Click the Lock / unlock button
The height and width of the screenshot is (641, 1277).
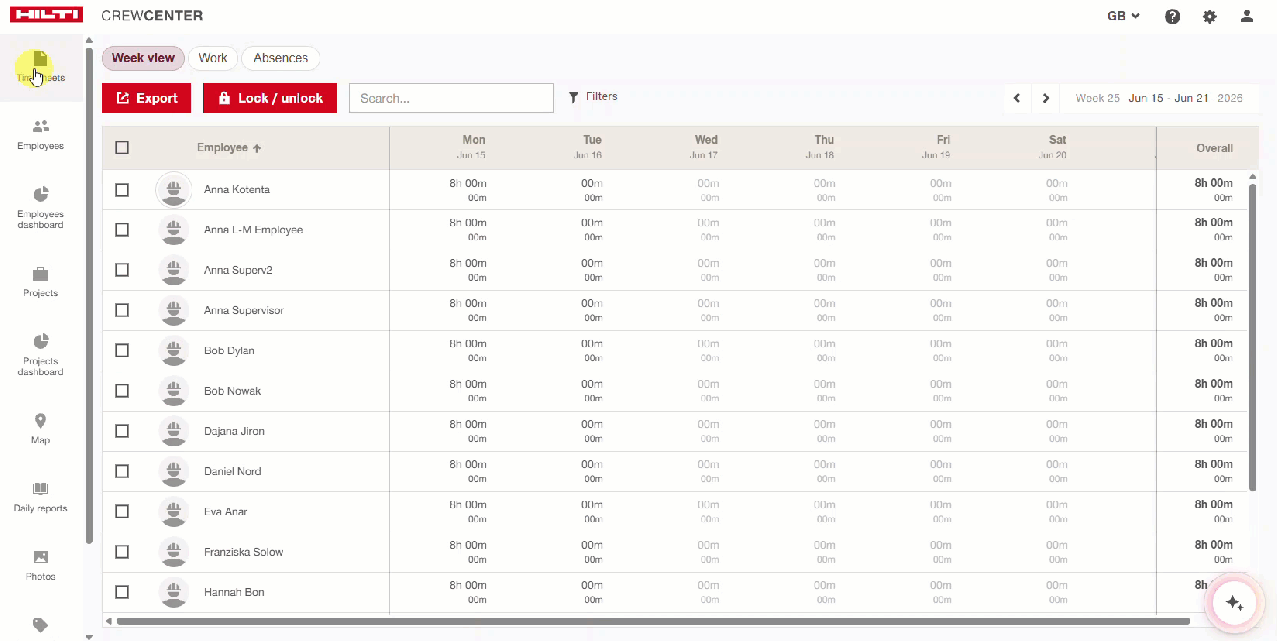coord(270,98)
